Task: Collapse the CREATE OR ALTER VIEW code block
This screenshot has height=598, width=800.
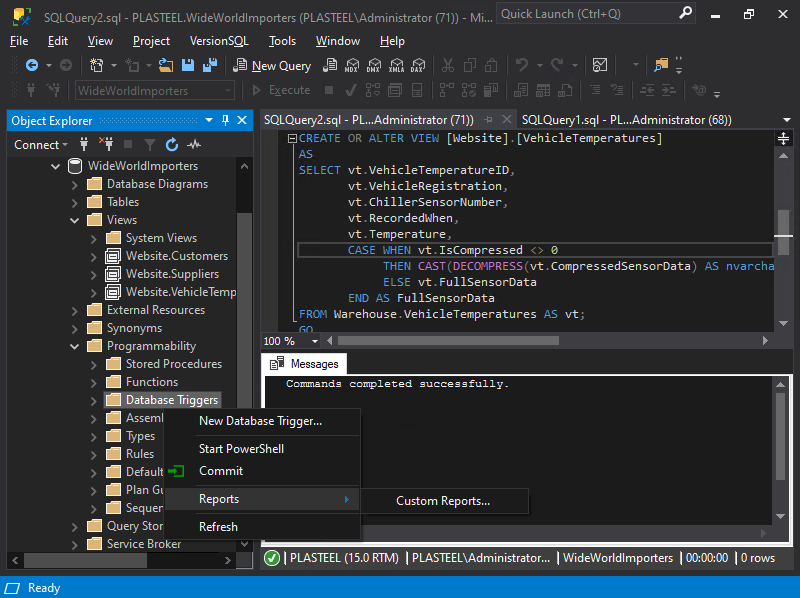Action: [x=291, y=139]
